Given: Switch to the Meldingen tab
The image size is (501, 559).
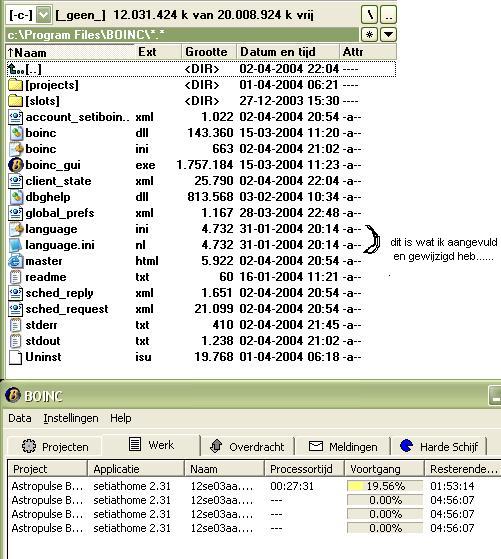Looking at the screenshot, I should (343, 447).
